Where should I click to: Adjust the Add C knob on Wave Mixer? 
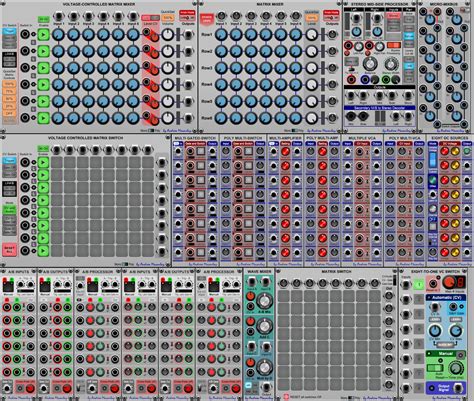[265, 327]
